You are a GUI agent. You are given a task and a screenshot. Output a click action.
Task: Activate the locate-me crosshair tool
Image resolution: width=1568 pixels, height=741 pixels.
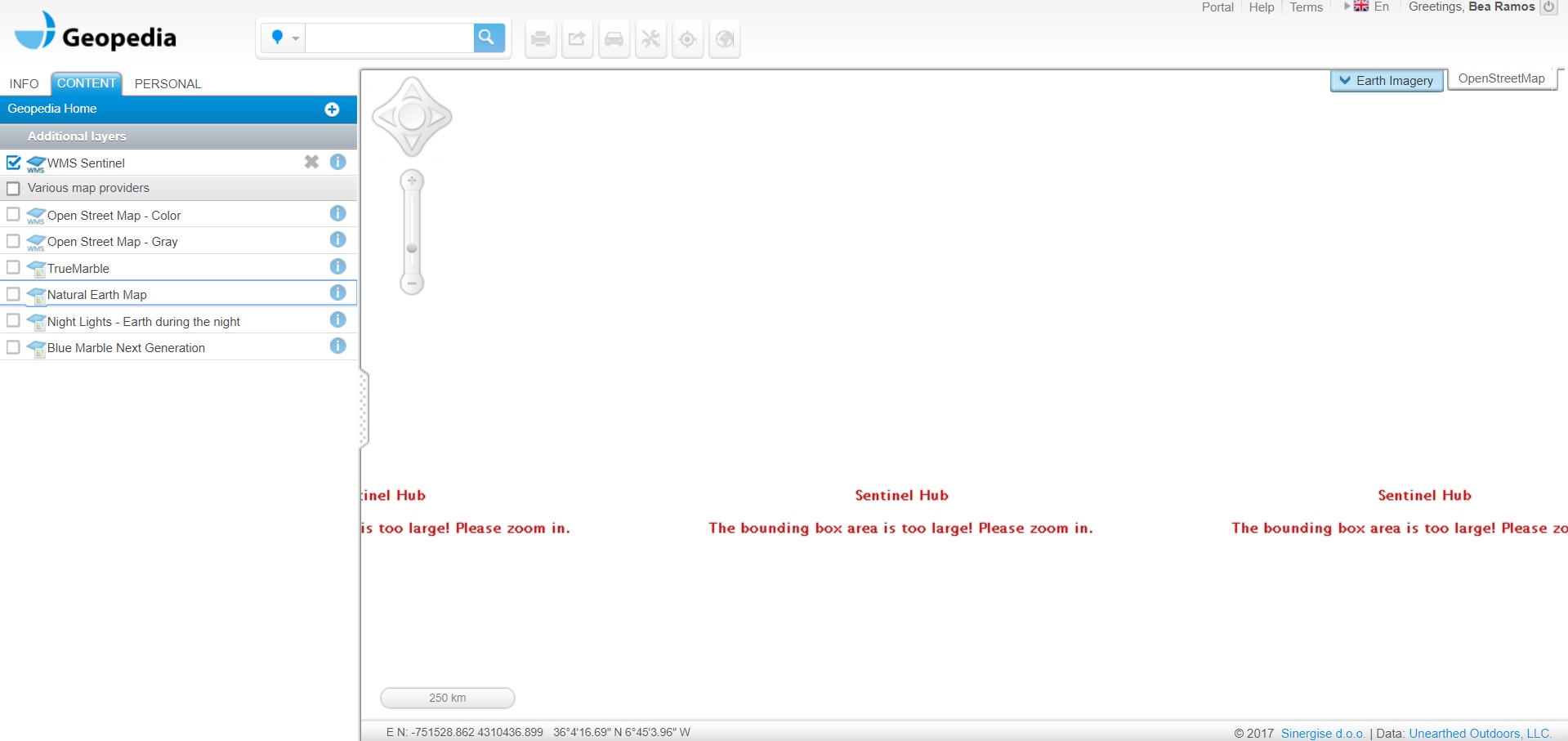(x=687, y=39)
